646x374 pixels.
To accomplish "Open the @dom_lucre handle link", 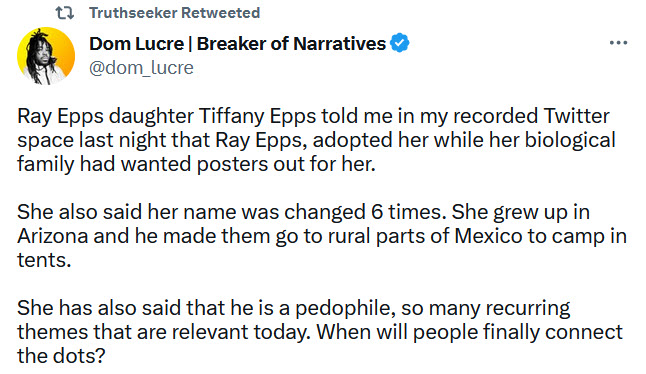I will pyautogui.click(x=141, y=68).
